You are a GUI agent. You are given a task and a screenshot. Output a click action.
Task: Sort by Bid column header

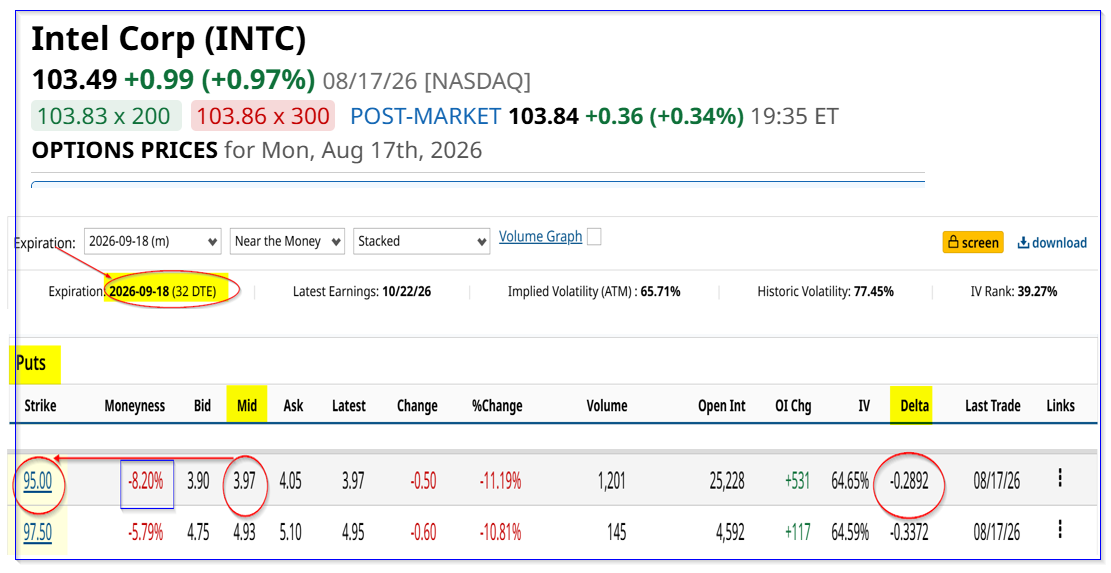coord(203,406)
